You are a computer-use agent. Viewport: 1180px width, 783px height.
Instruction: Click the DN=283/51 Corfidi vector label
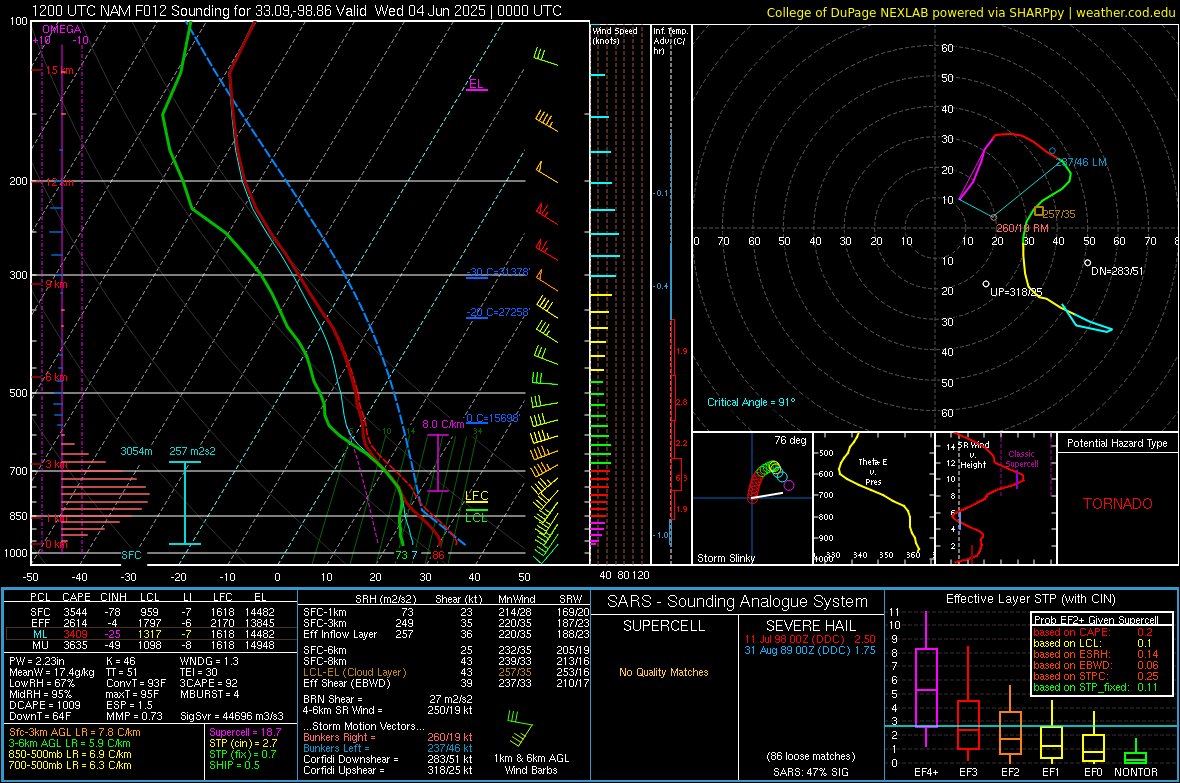[1117, 271]
